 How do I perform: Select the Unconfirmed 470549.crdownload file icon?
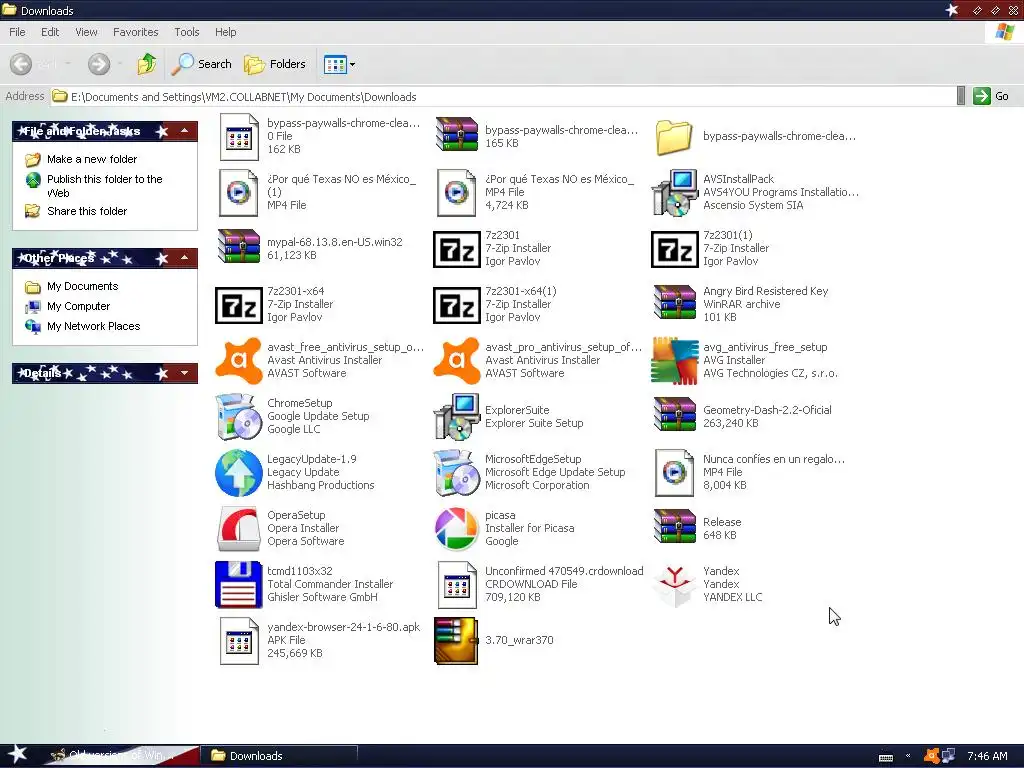click(x=456, y=584)
